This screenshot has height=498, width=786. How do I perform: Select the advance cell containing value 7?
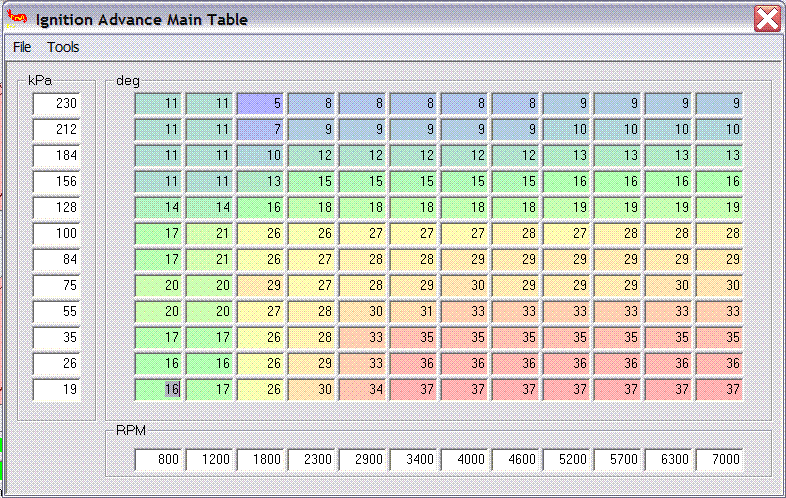coord(261,129)
